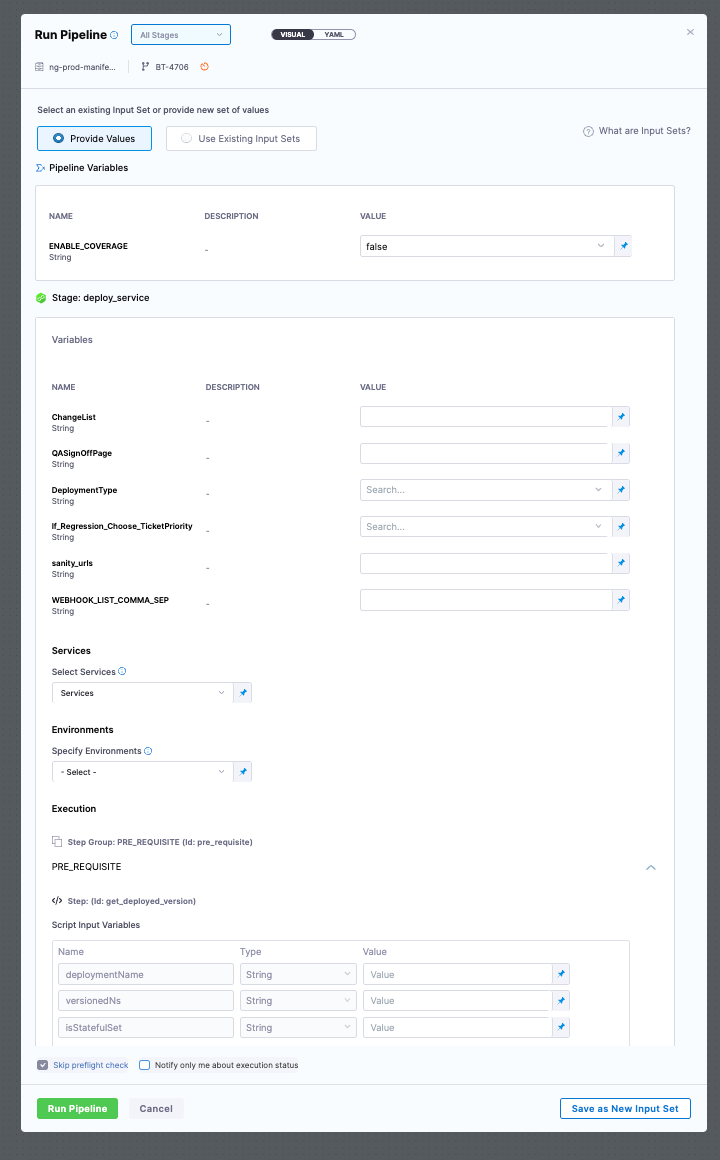
Task: Click the git branch icon beside BT-4706
Action: coord(145,67)
